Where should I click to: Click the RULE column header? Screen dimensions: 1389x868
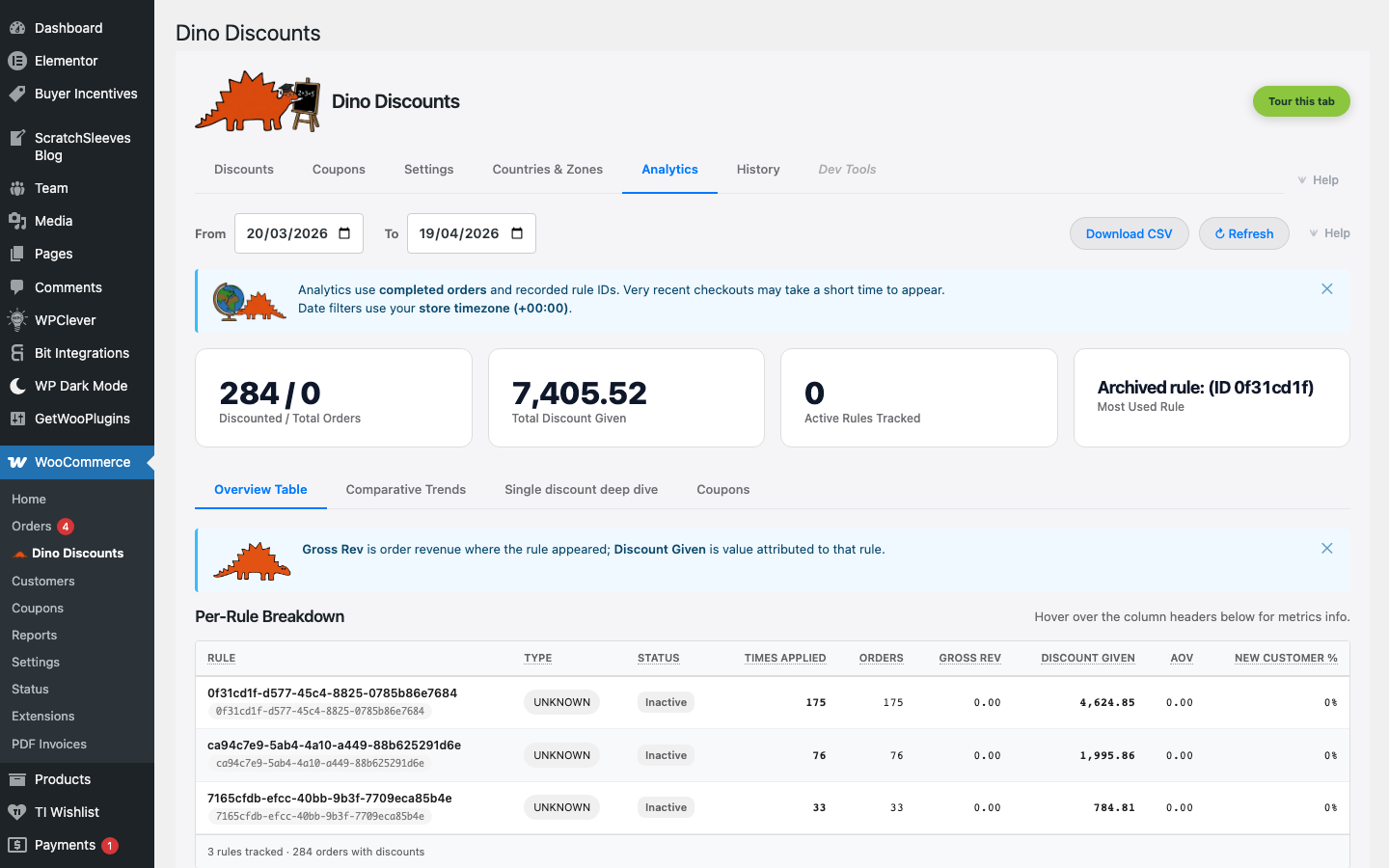tap(222, 658)
